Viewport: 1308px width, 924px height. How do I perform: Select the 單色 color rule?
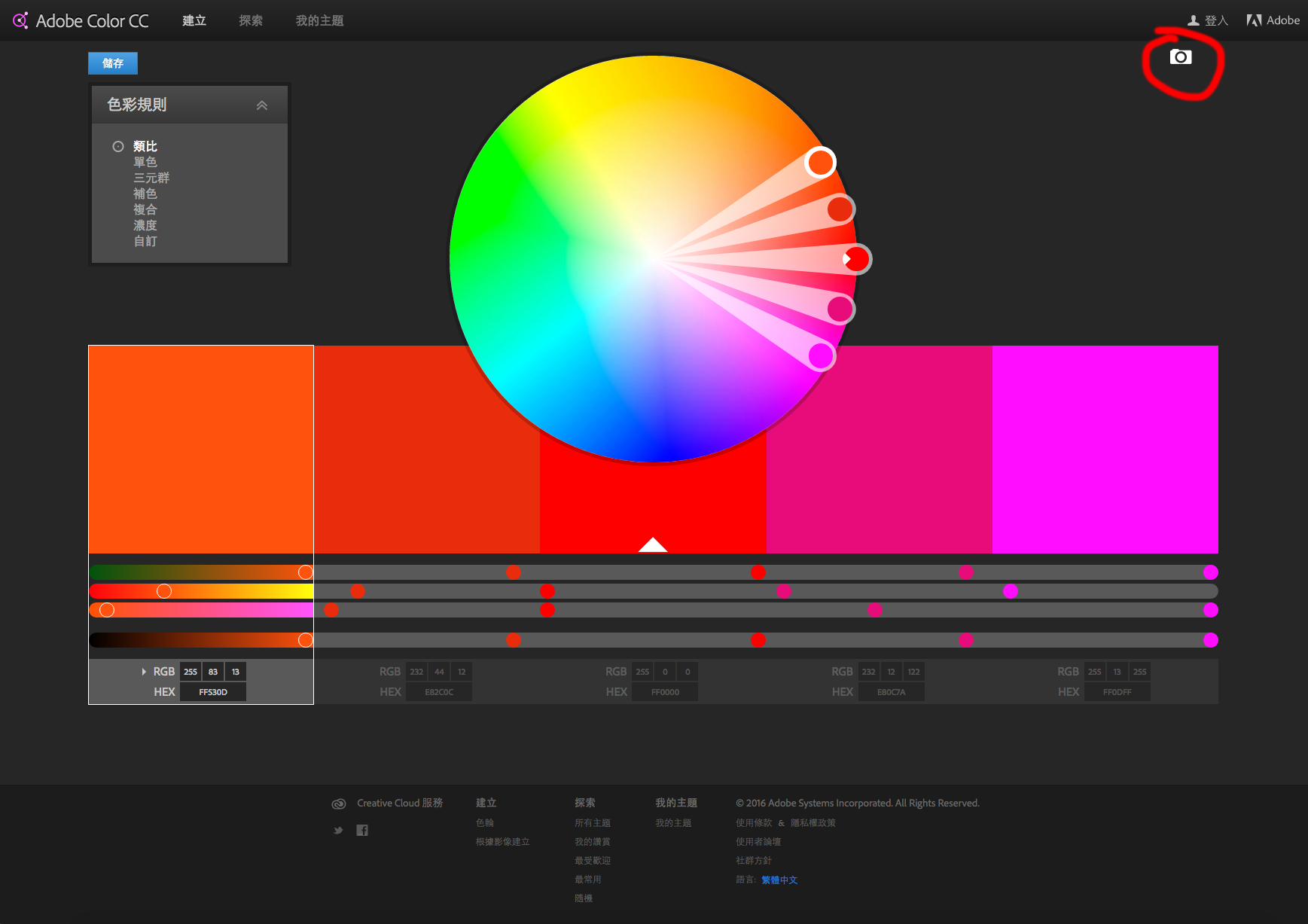(x=145, y=161)
